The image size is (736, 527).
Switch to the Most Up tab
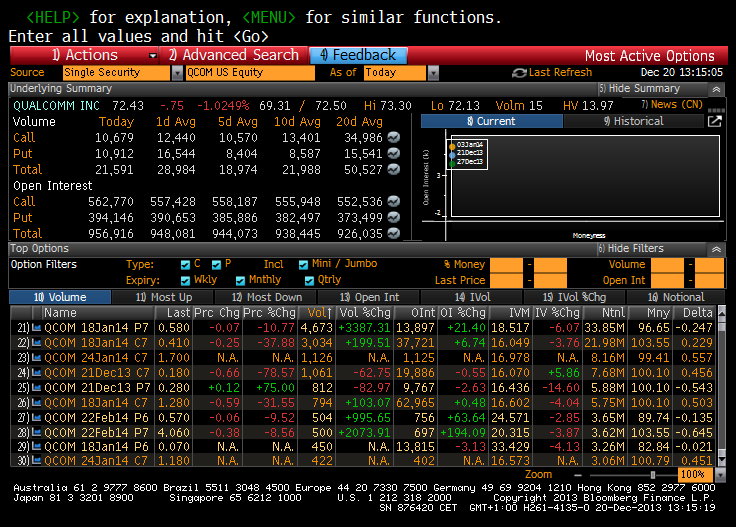(x=163, y=297)
